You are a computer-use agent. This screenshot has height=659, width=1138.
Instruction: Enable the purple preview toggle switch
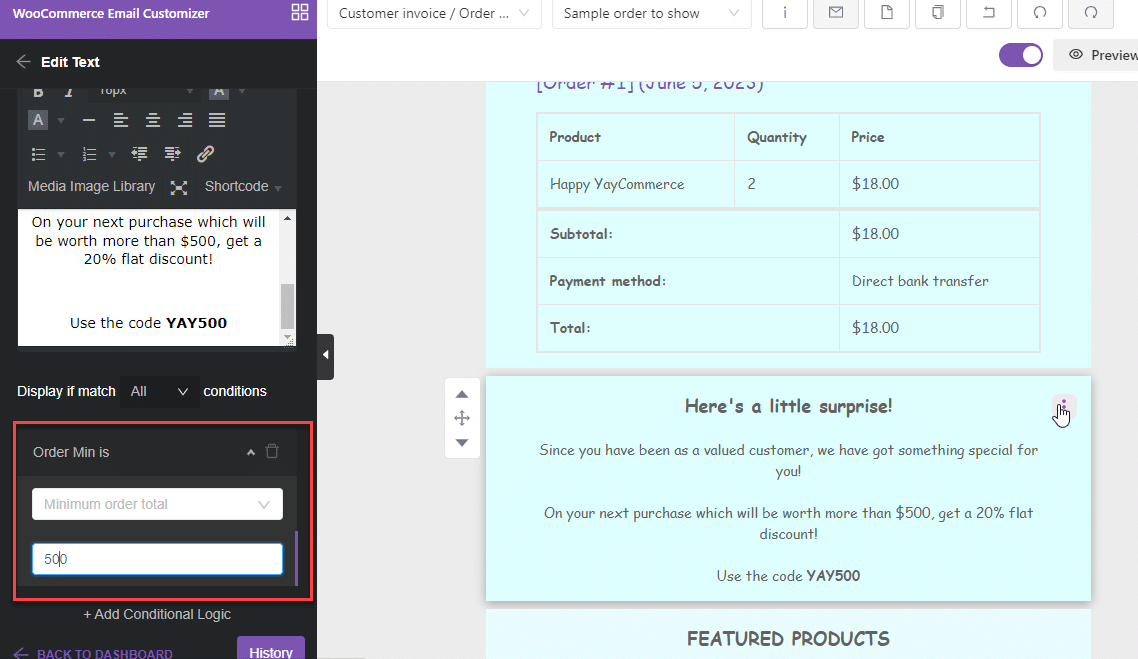click(x=1021, y=55)
